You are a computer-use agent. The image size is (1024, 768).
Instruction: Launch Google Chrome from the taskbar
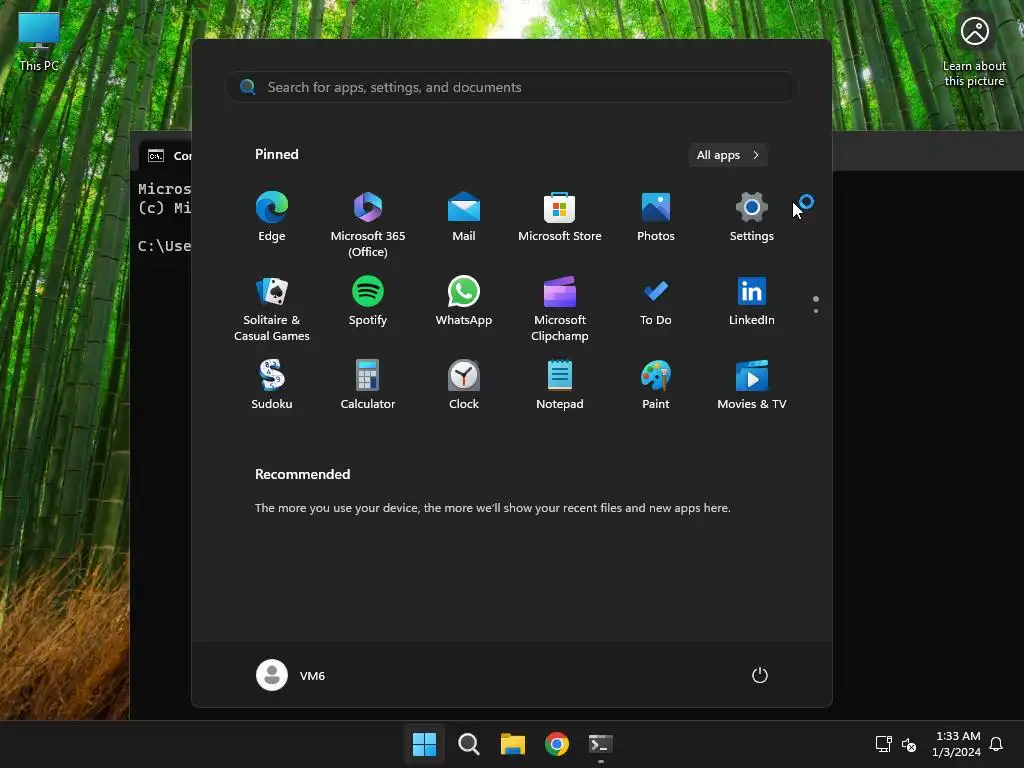pos(557,744)
